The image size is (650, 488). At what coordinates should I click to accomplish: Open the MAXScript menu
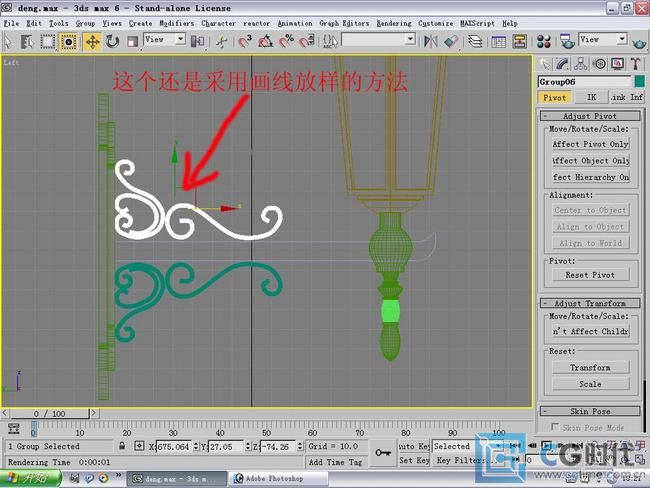click(x=477, y=23)
